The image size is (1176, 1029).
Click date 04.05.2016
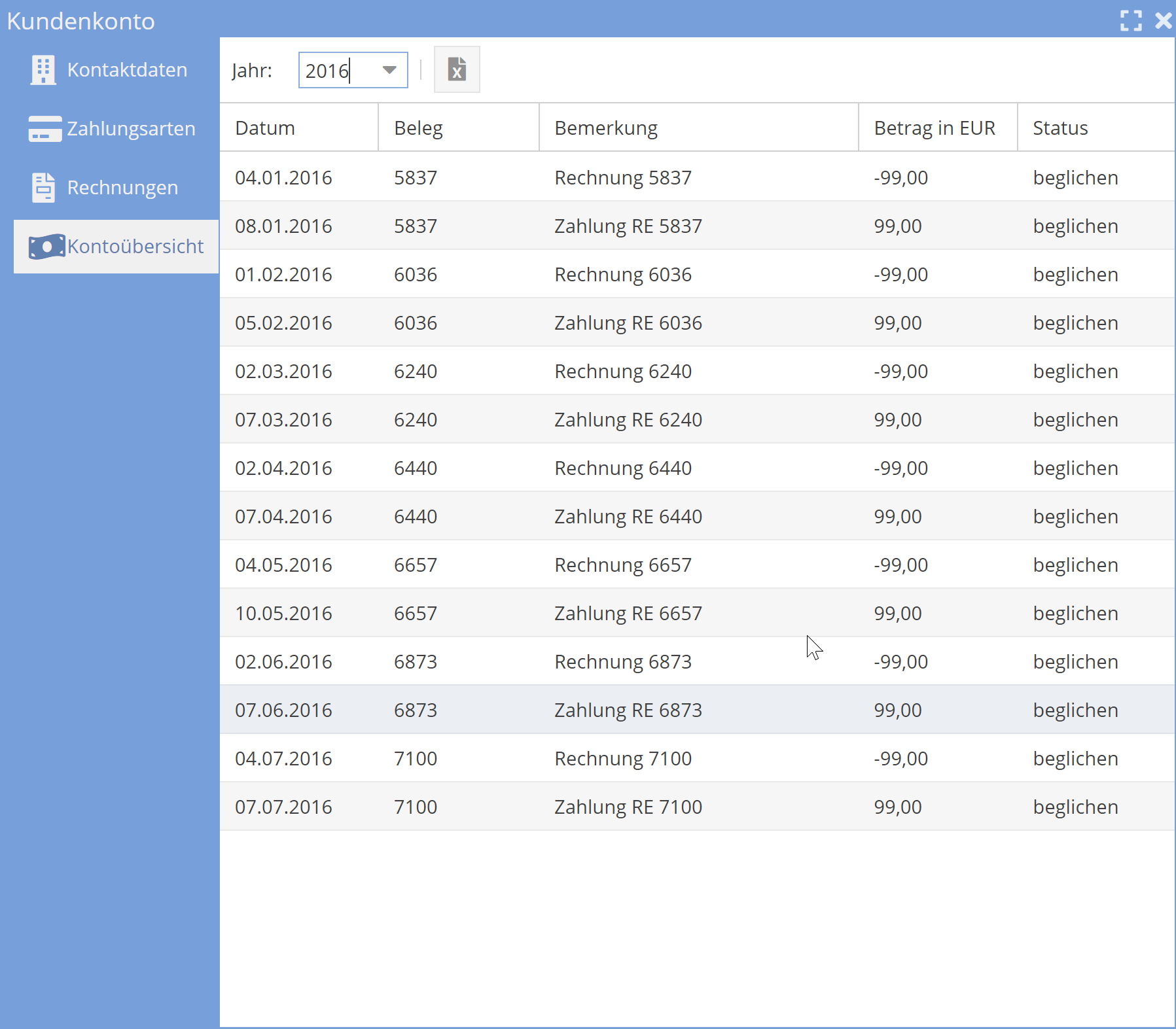[x=283, y=565]
